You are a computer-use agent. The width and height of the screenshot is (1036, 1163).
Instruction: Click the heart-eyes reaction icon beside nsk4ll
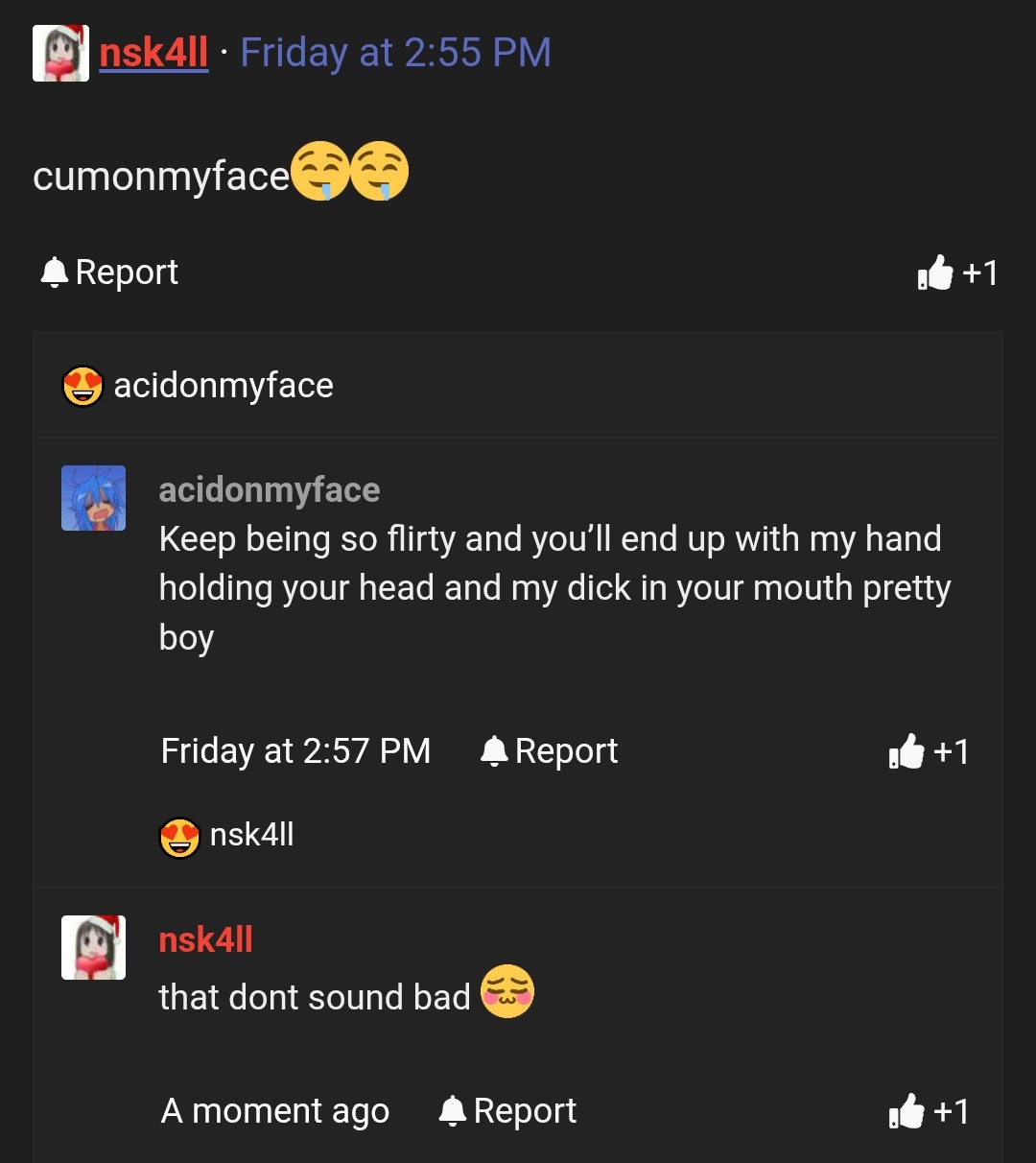(x=179, y=837)
